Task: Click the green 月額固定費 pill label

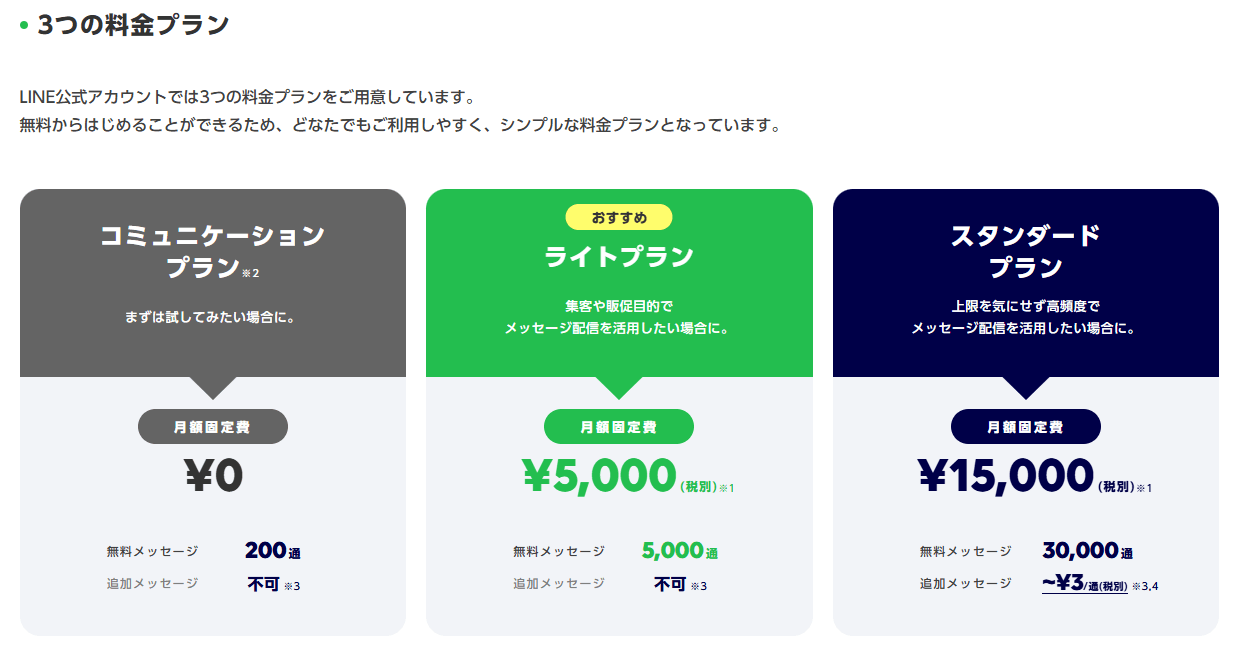Action: pos(619,427)
